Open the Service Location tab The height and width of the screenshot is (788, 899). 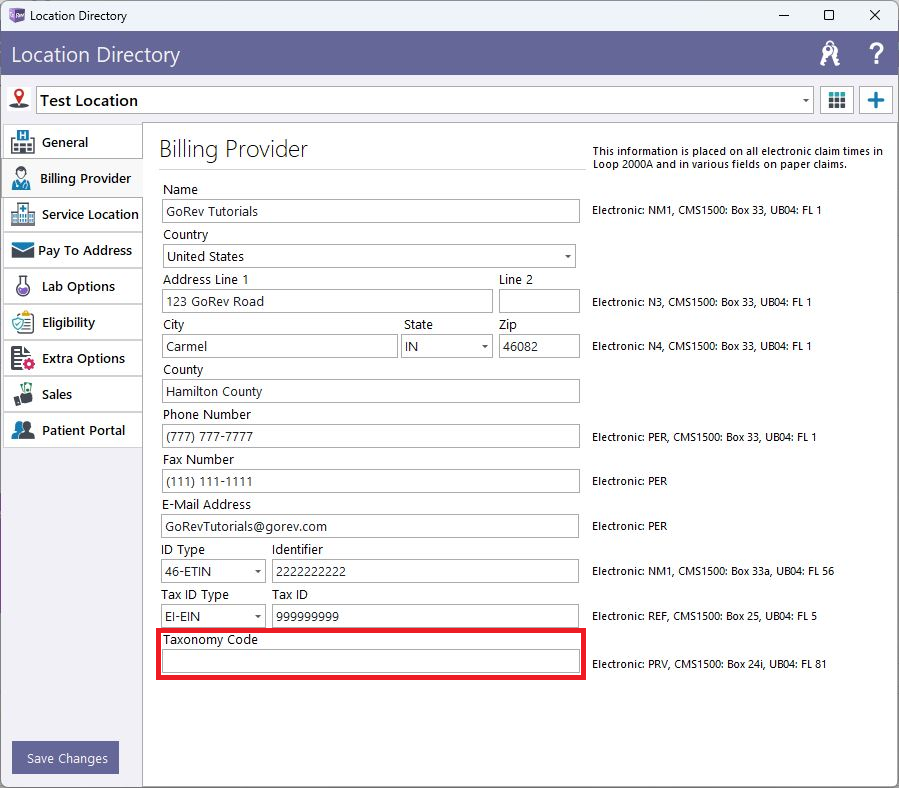pyautogui.click(x=73, y=214)
